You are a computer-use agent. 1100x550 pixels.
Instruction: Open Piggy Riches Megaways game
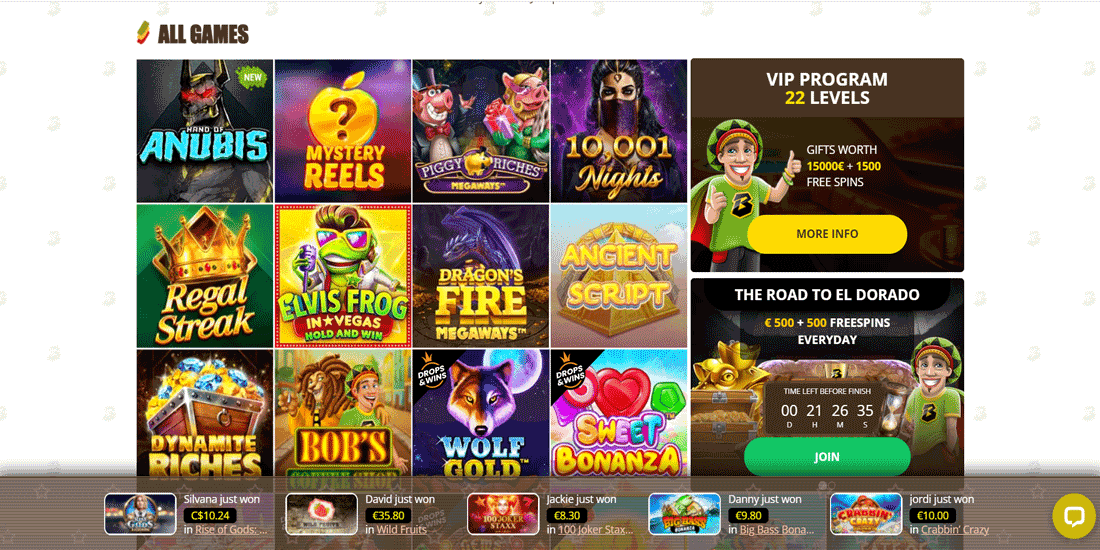[481, 131]
